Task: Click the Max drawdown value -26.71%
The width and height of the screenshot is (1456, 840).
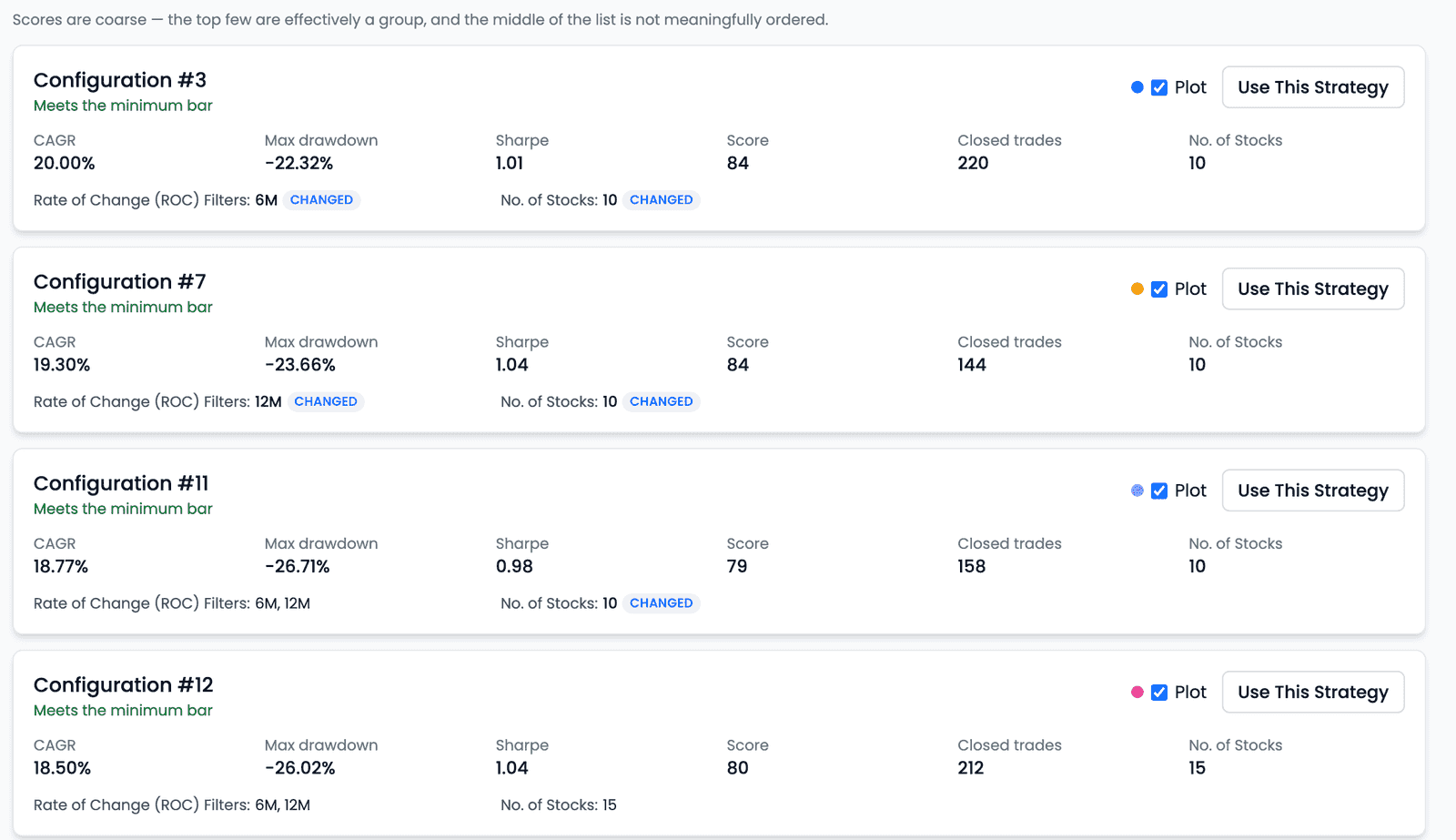Action: [x=298, y=566]
